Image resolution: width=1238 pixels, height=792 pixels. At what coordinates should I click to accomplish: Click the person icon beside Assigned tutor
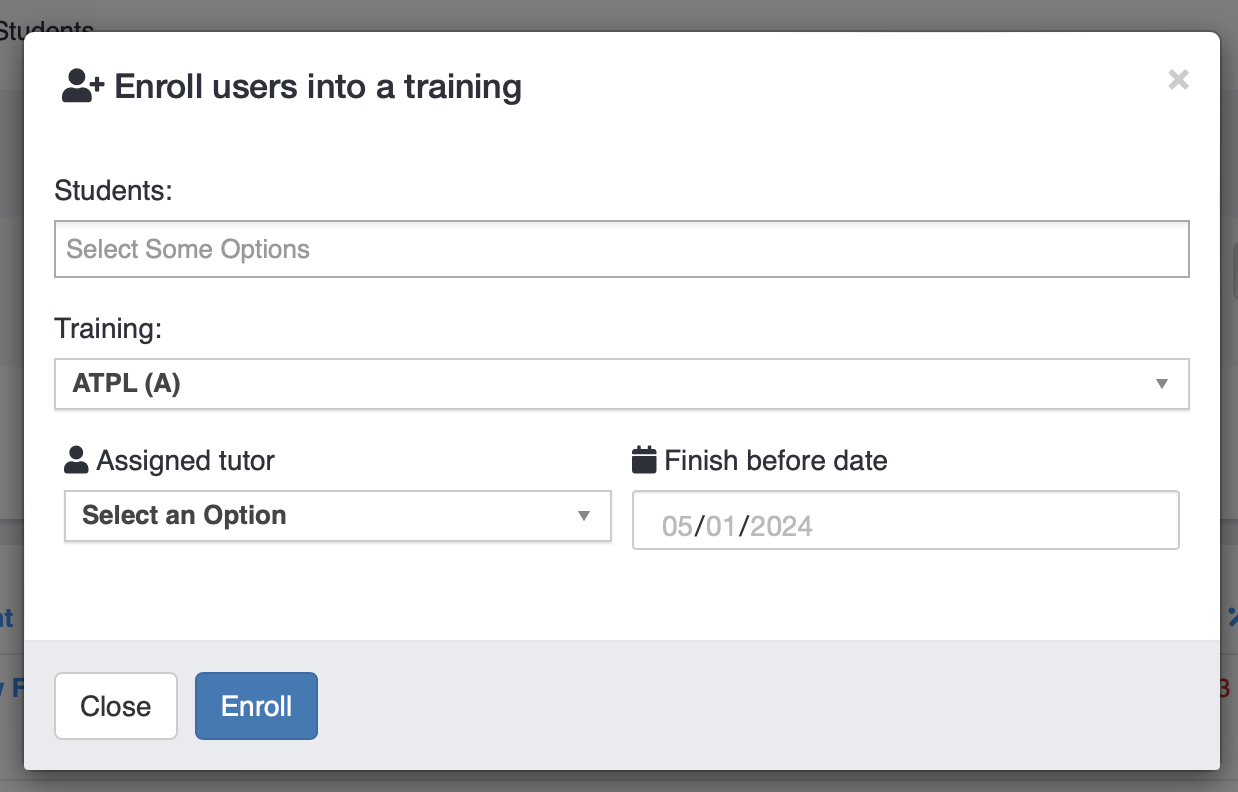pyautogui.click(x=76, y=461)
